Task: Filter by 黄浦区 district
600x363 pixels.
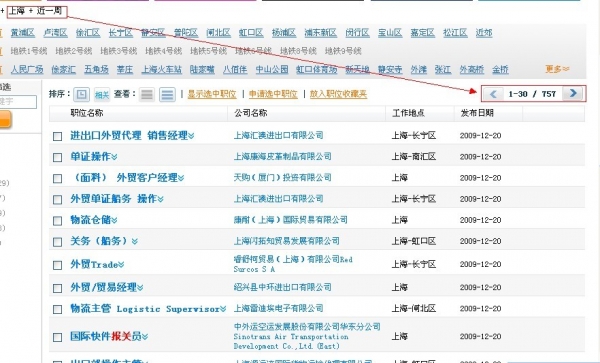Action: coord(23,33)
